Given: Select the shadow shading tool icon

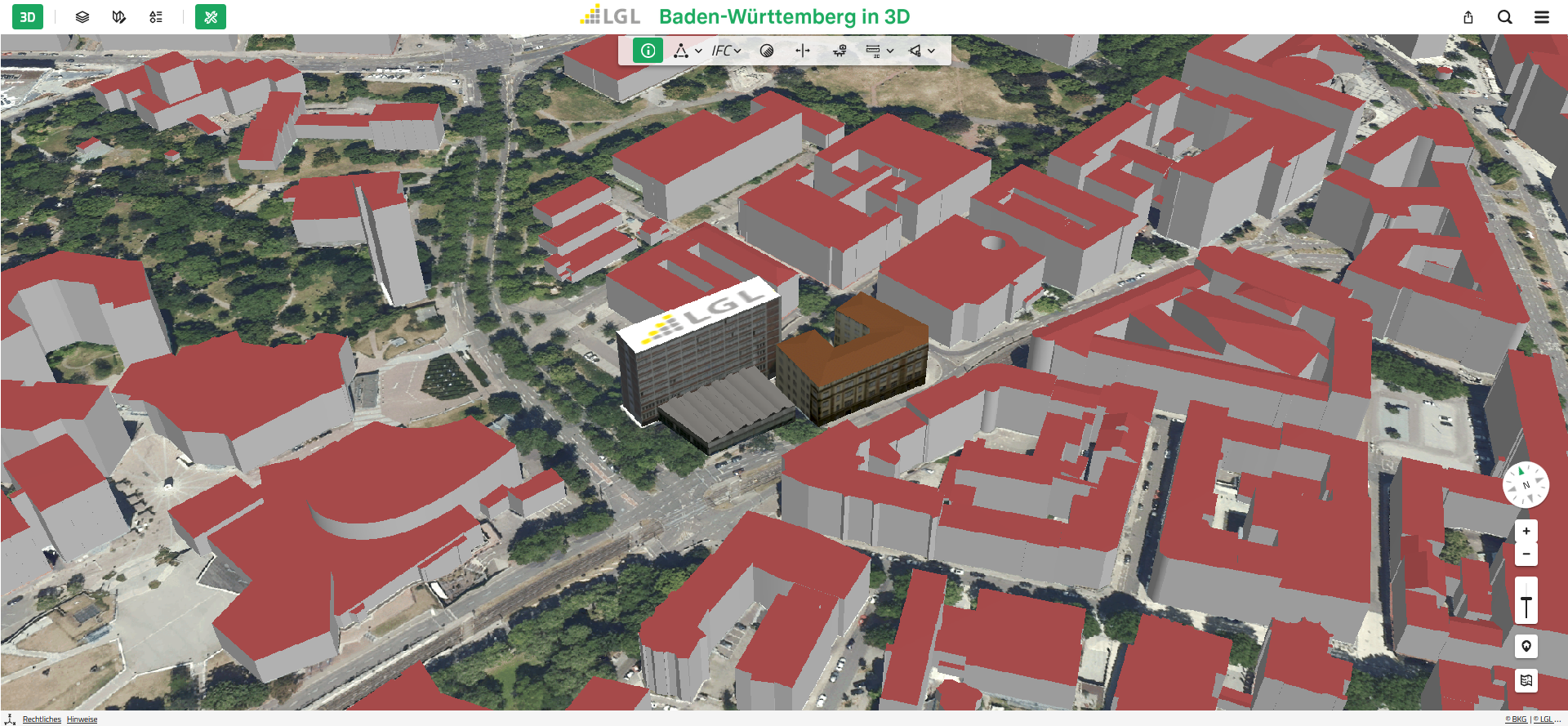Looking at the screenshot, I should [767, 51].
